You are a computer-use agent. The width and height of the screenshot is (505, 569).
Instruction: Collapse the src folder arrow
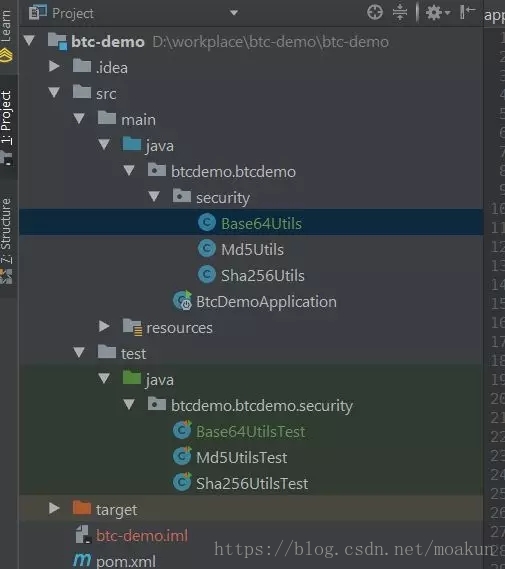point(54,92)
